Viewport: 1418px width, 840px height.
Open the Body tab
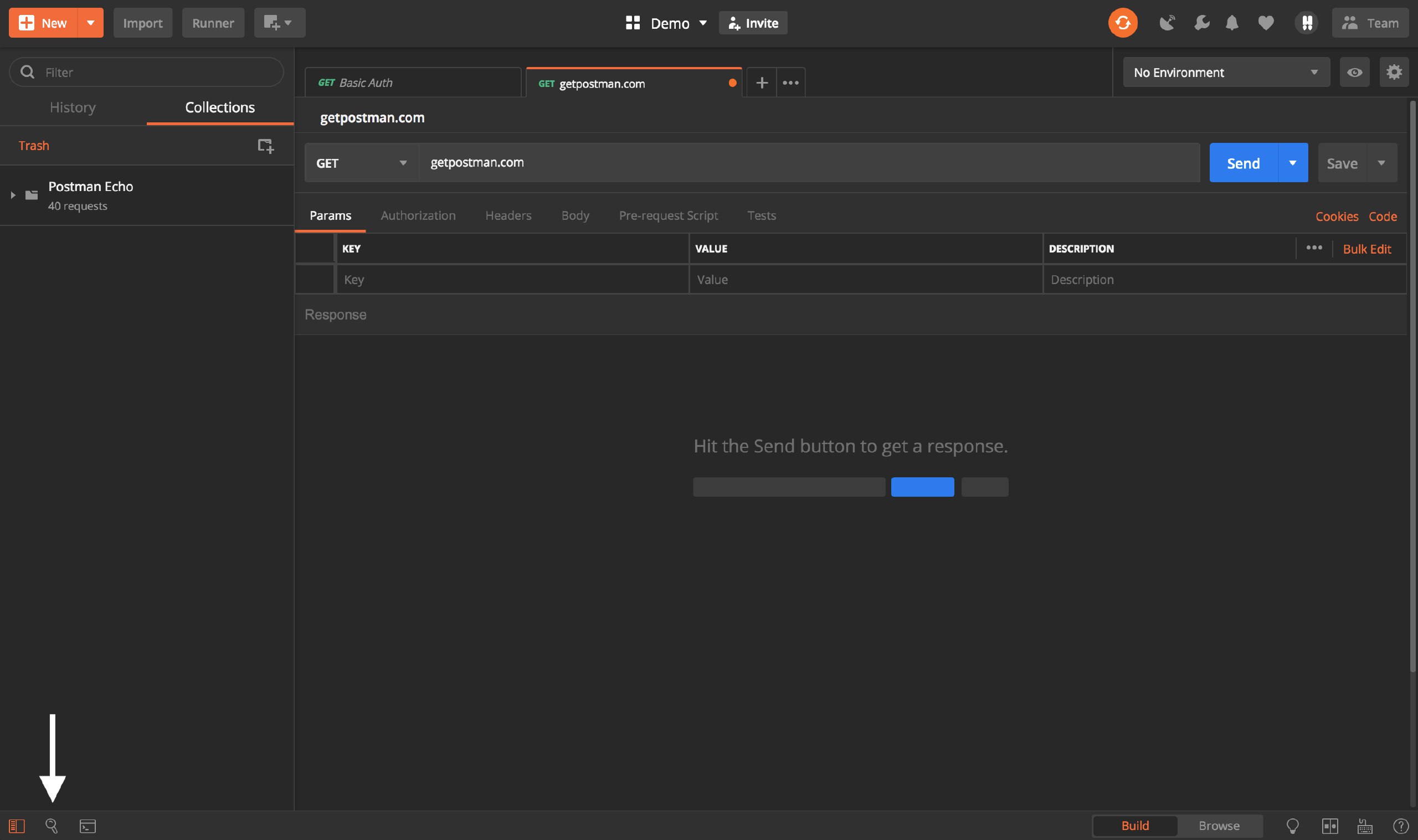(575, 215)
